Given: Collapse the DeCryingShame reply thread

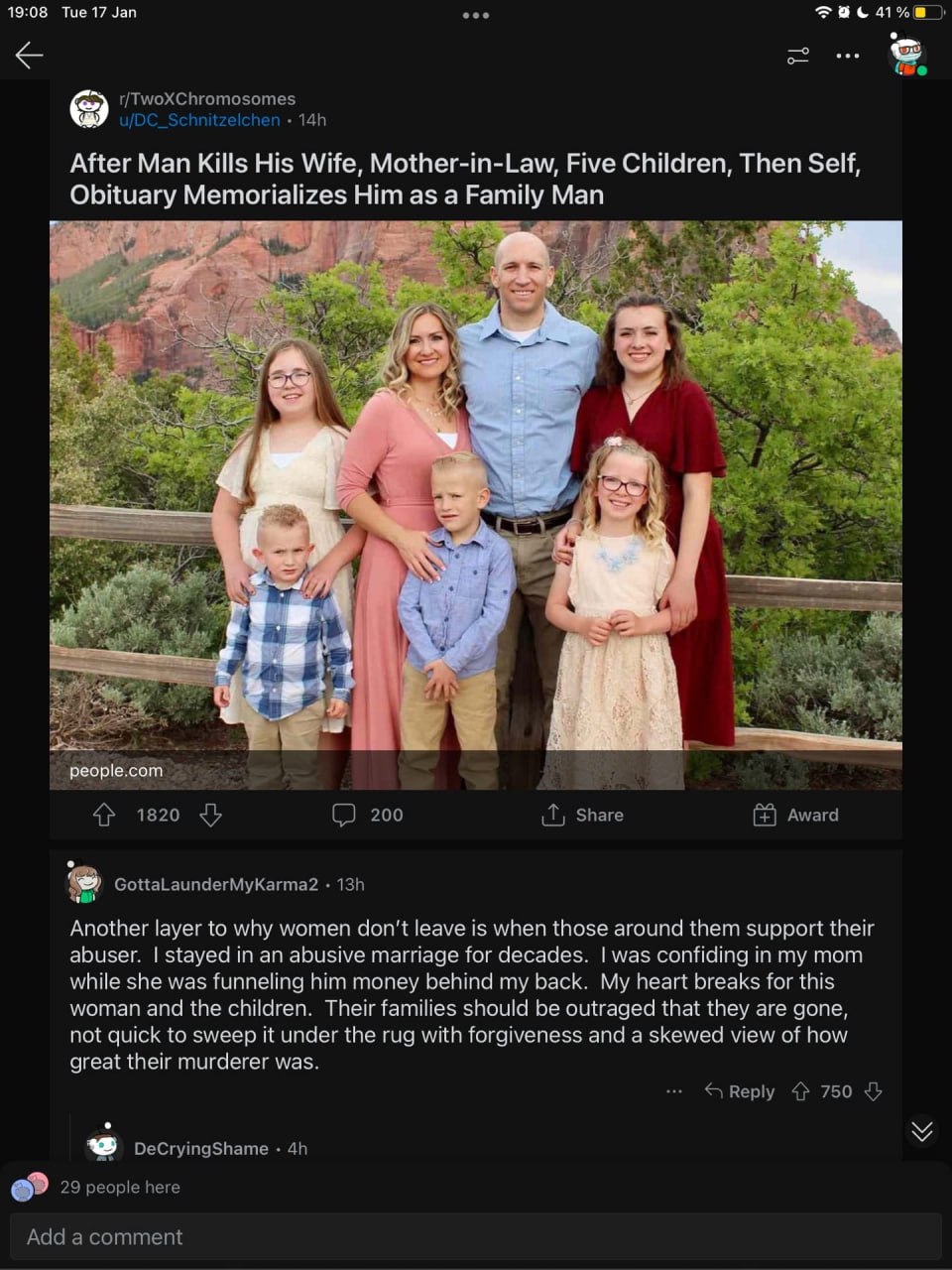Looking at the screenshot, I should point(71,1137).
